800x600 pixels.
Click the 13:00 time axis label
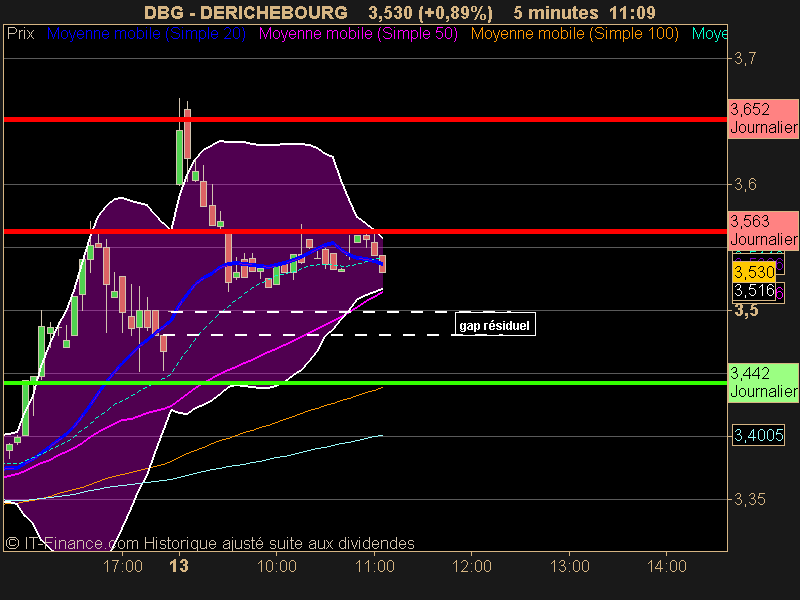[x=569, y=566]
